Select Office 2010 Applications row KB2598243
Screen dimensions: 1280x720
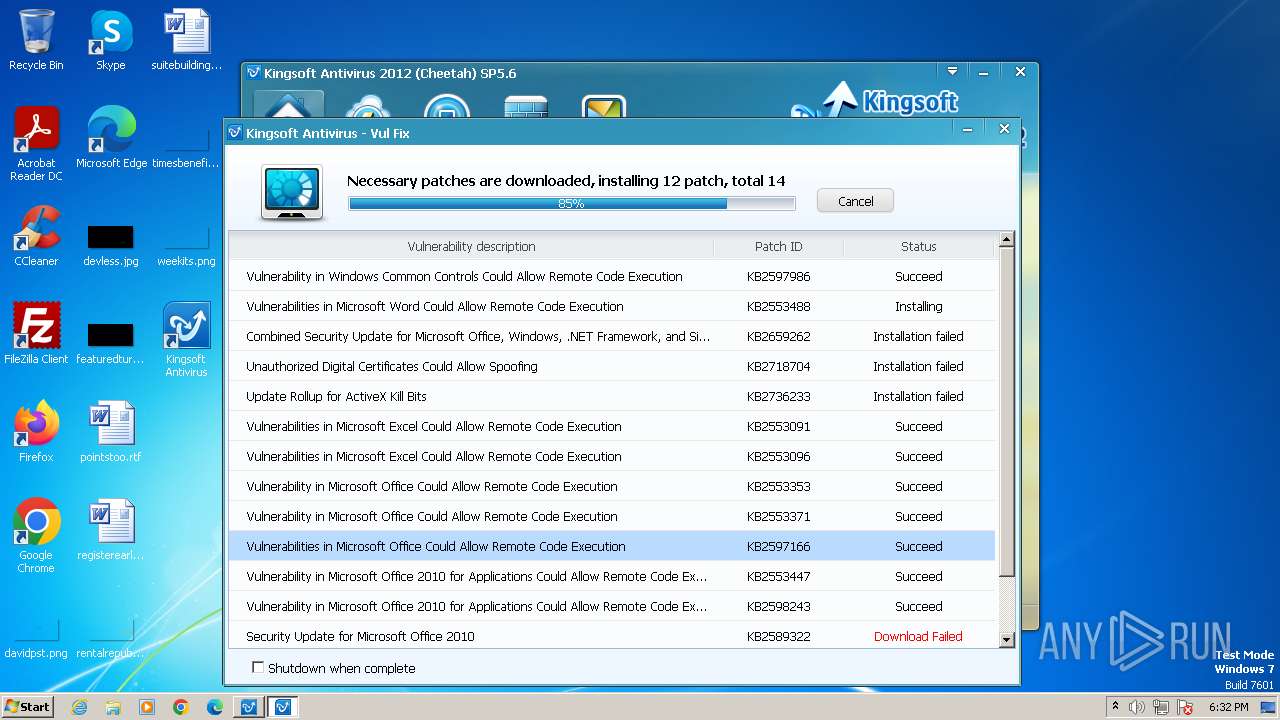point(612,606)
